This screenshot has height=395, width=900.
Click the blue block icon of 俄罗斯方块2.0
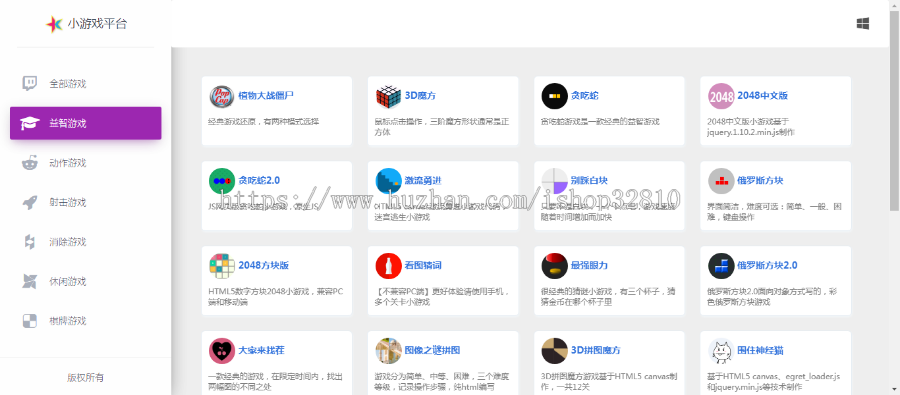721,266
